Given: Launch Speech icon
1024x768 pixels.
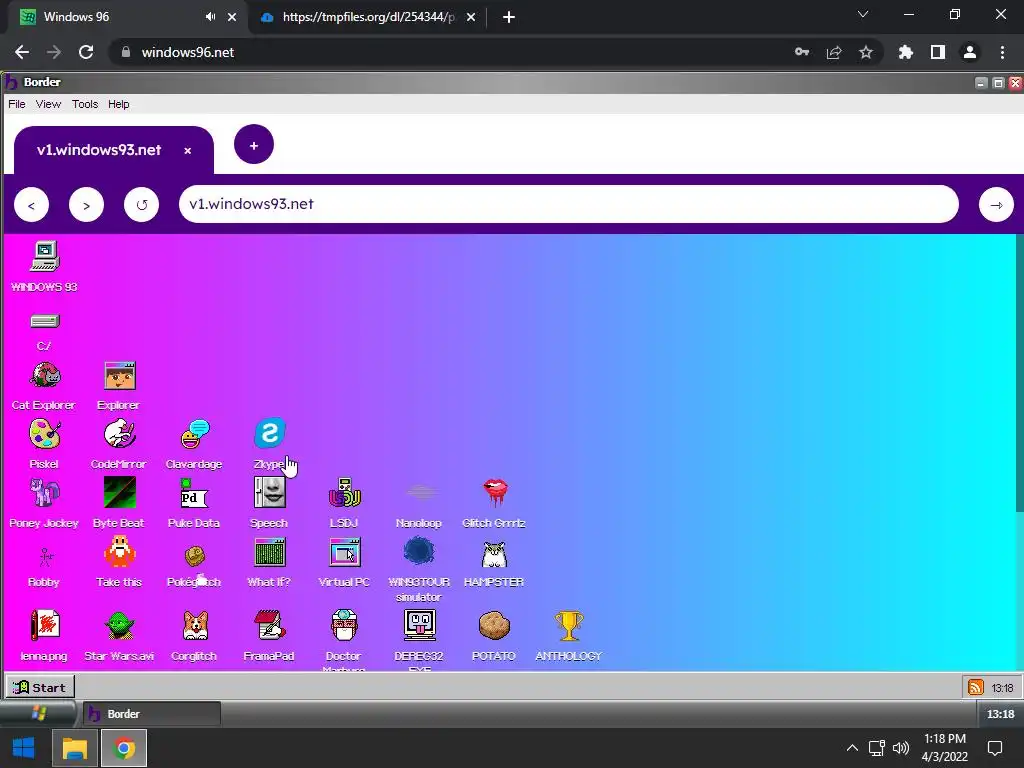Looking at the screenshot, I should [270, 492].
